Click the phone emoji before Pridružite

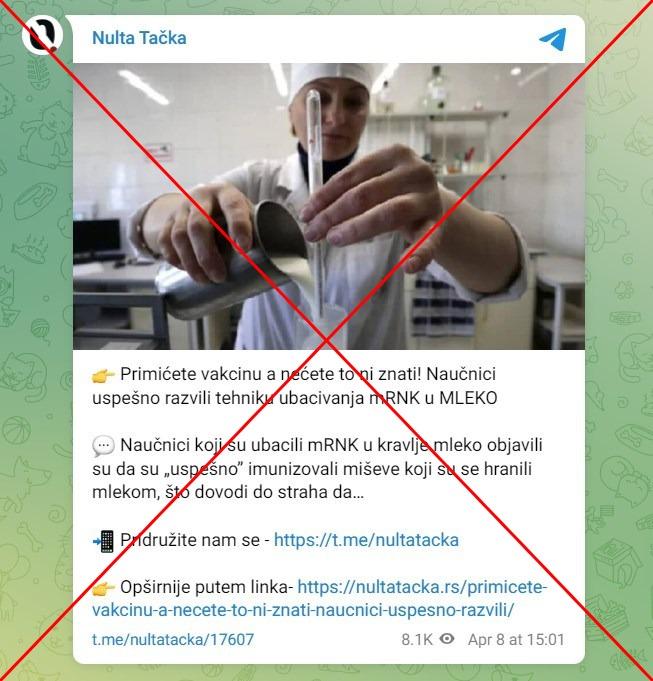pos(103,541)
